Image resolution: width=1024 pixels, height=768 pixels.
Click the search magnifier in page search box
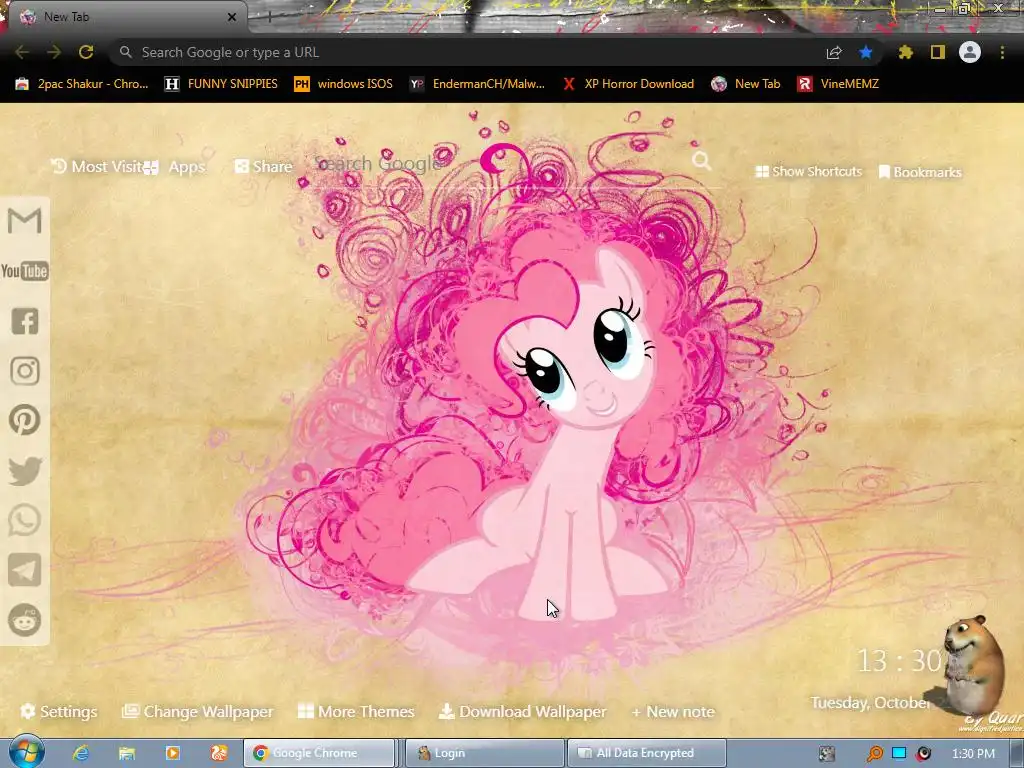coord(701,160)
